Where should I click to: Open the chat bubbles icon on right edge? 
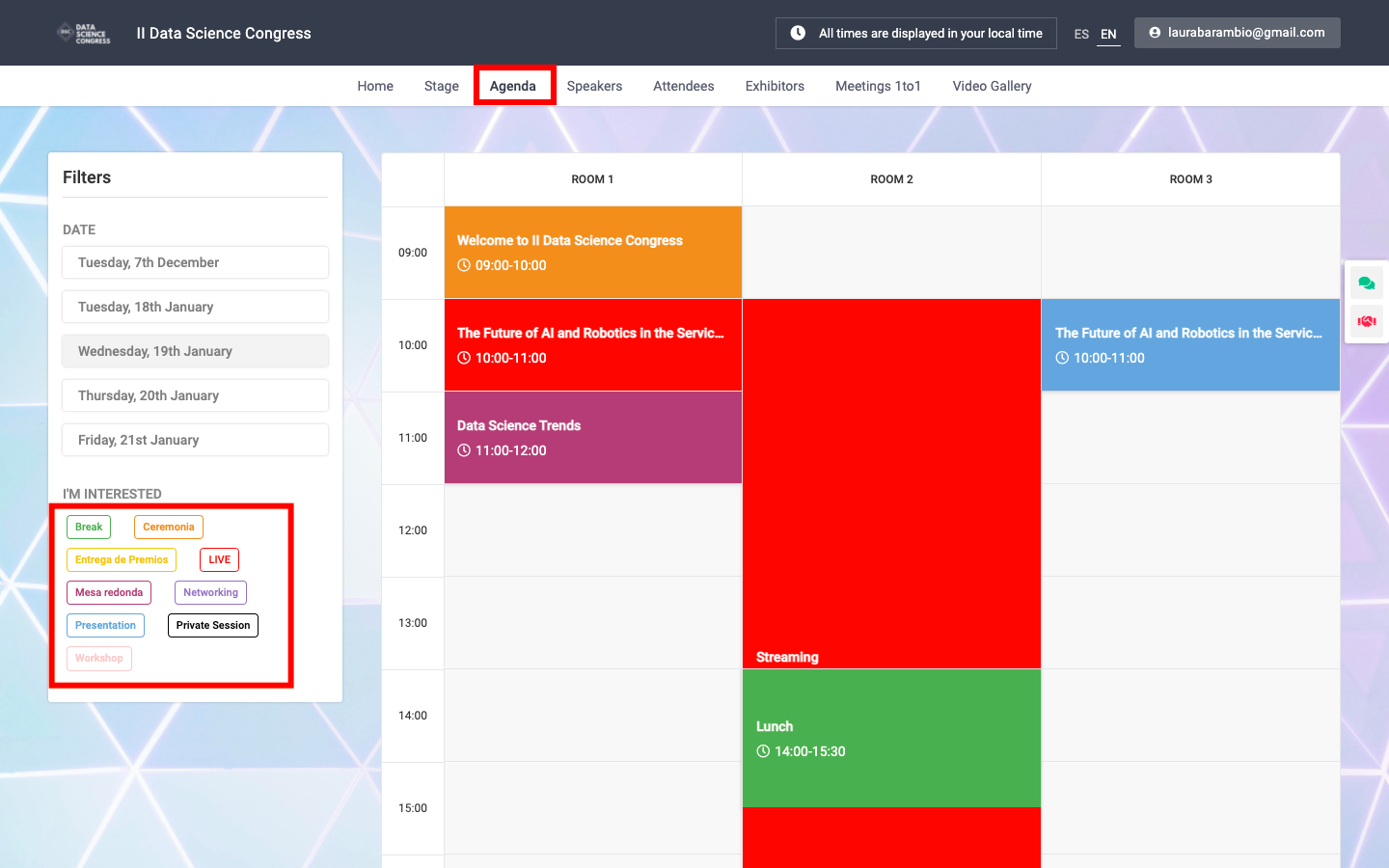pyautogui.click(x=1366, y=283)
